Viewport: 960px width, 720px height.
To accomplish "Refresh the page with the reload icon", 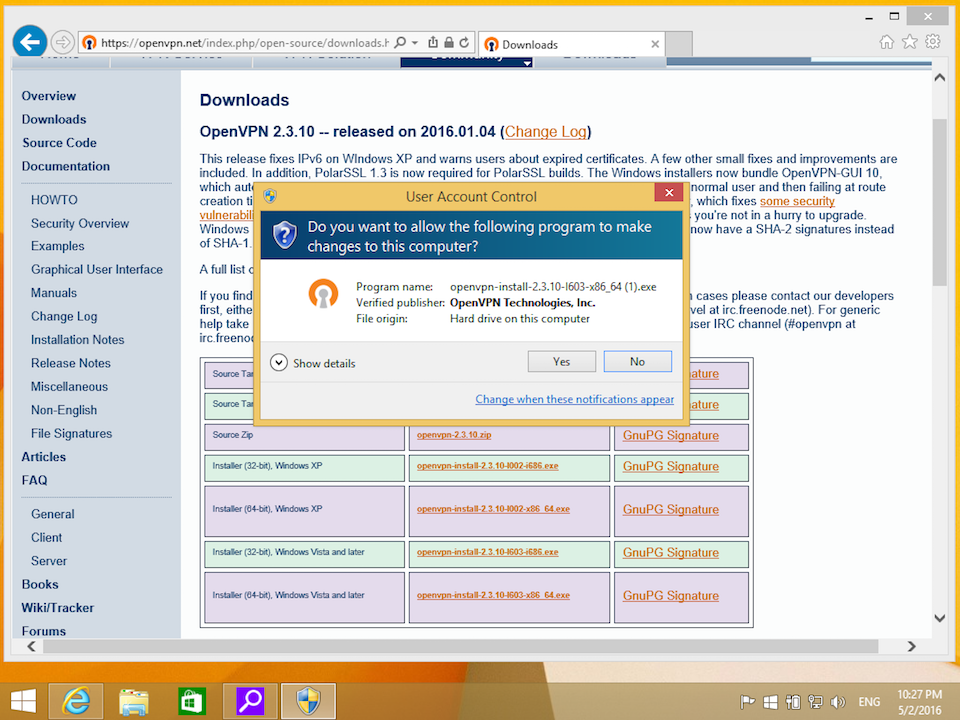I will (464, 42).
